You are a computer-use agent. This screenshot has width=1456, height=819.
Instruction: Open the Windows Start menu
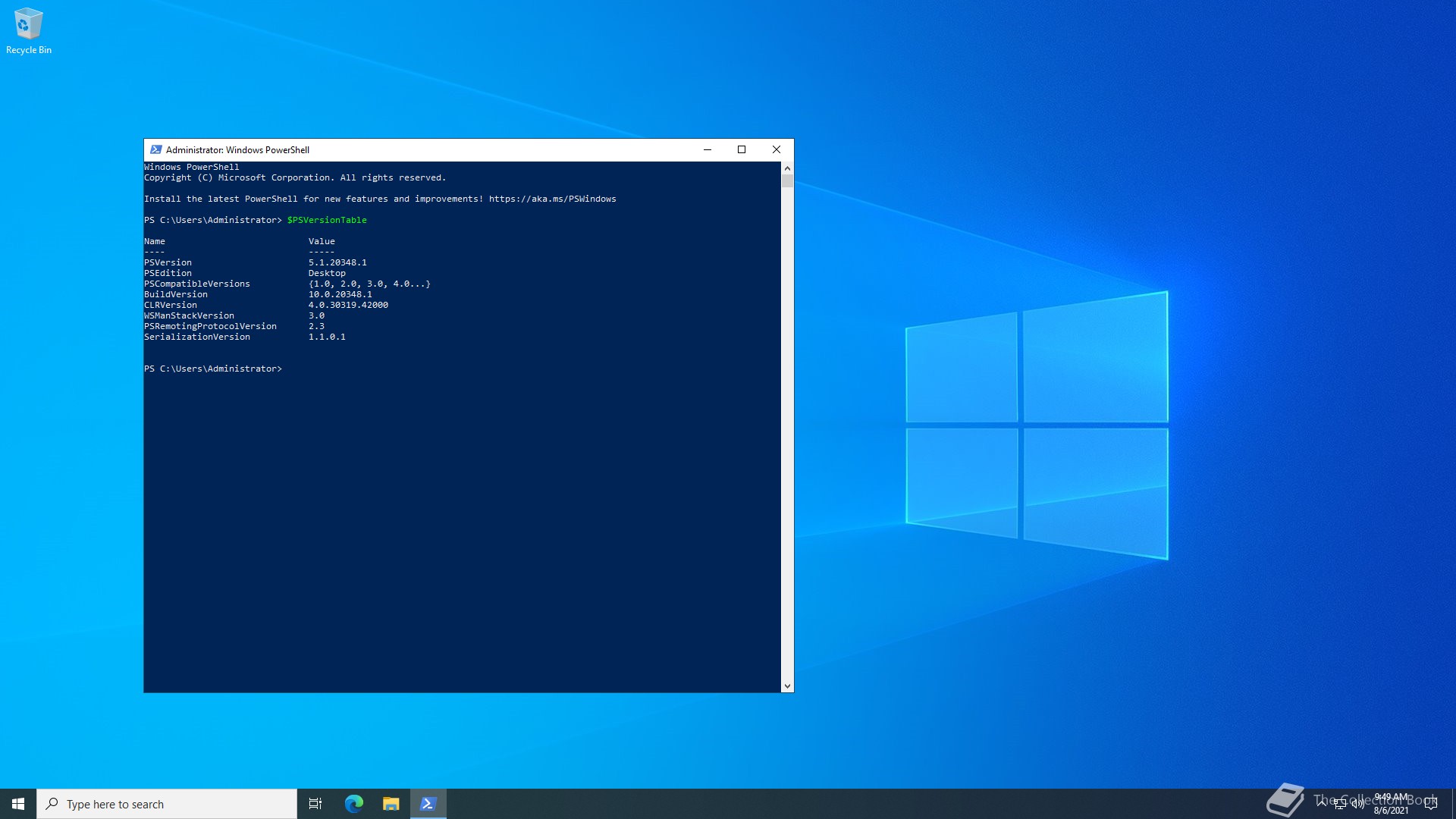click(18, 804)
